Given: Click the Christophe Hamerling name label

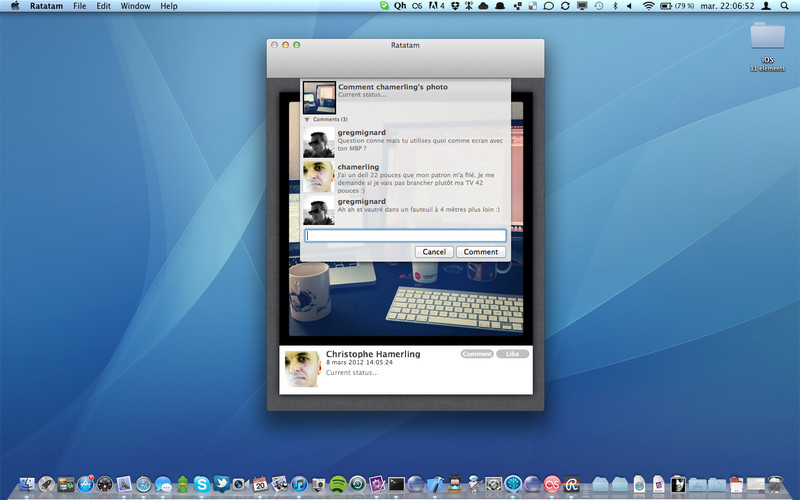Looking at the screenshot, I should [373, 354].
